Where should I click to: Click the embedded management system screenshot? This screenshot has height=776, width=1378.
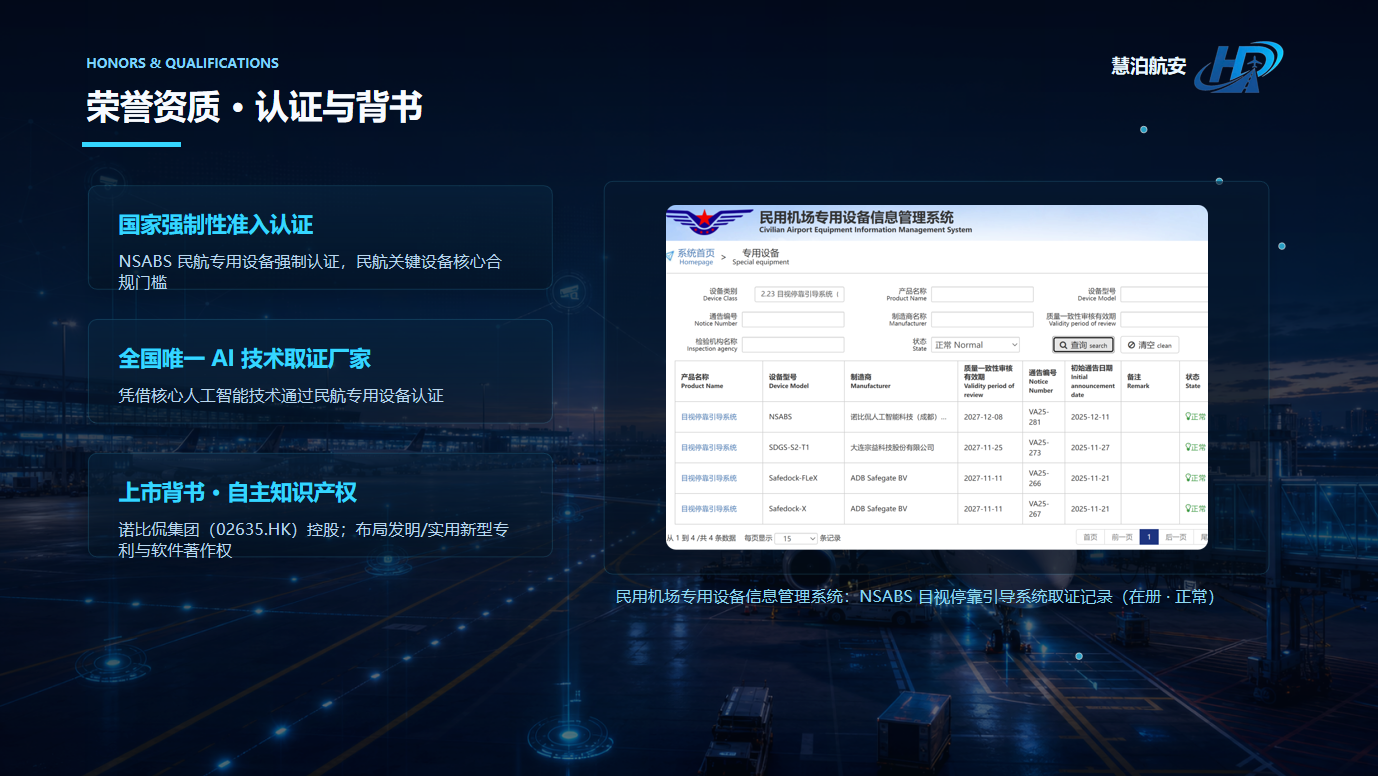tap(937, 377)
